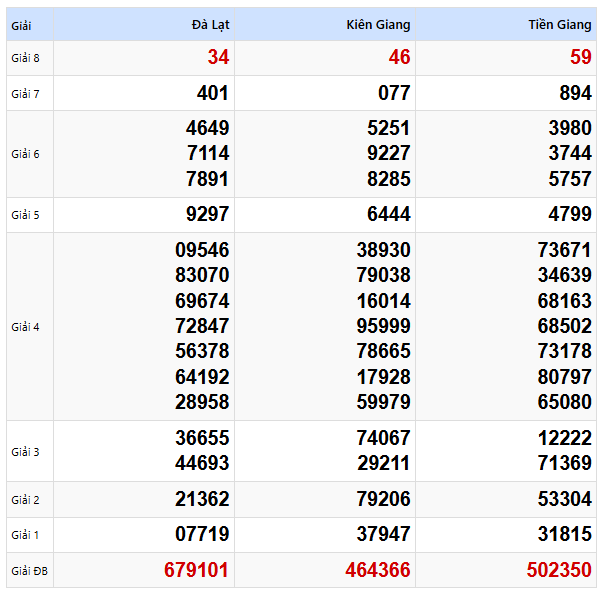Click the Giải 7 row label
Image resolution: width=604 pixels, height=595 pixels.
(25, 94)
